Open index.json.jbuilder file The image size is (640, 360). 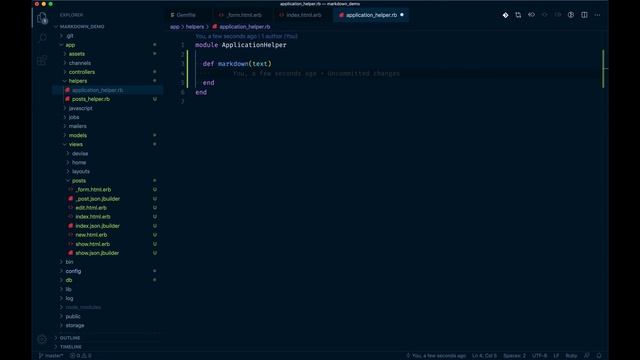click(x=97, y=226)
